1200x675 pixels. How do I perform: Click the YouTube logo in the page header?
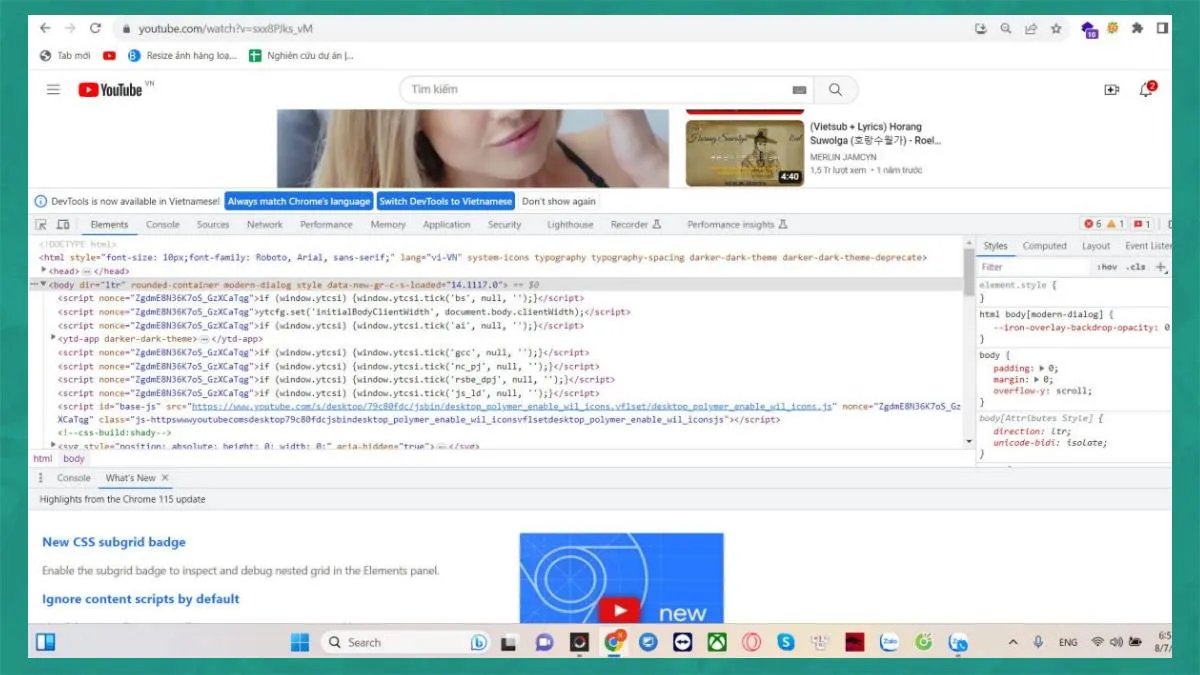110,89
